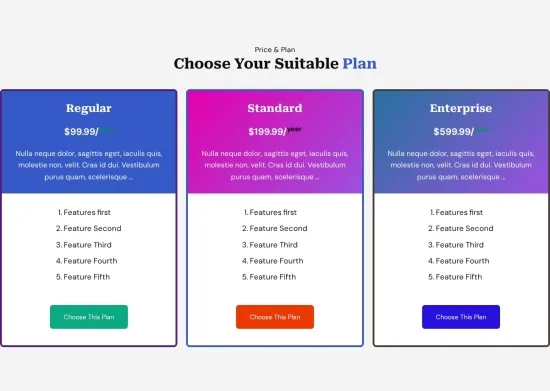The width and height of the screenshot is (550, 391).
Task: Click Features first in Regular card
Action: [84, 213]
